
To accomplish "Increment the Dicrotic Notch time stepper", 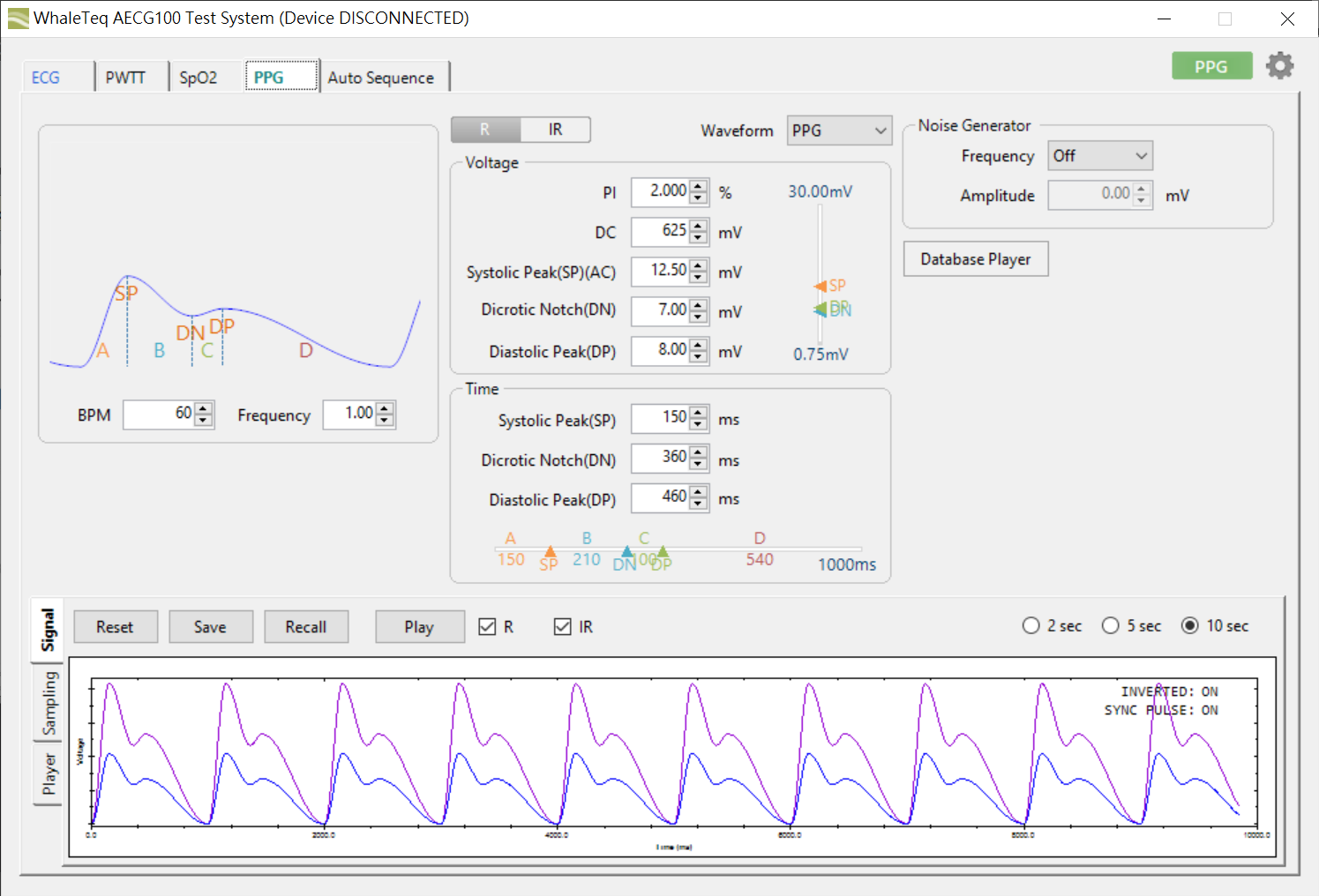I will (x=698, y=453).
